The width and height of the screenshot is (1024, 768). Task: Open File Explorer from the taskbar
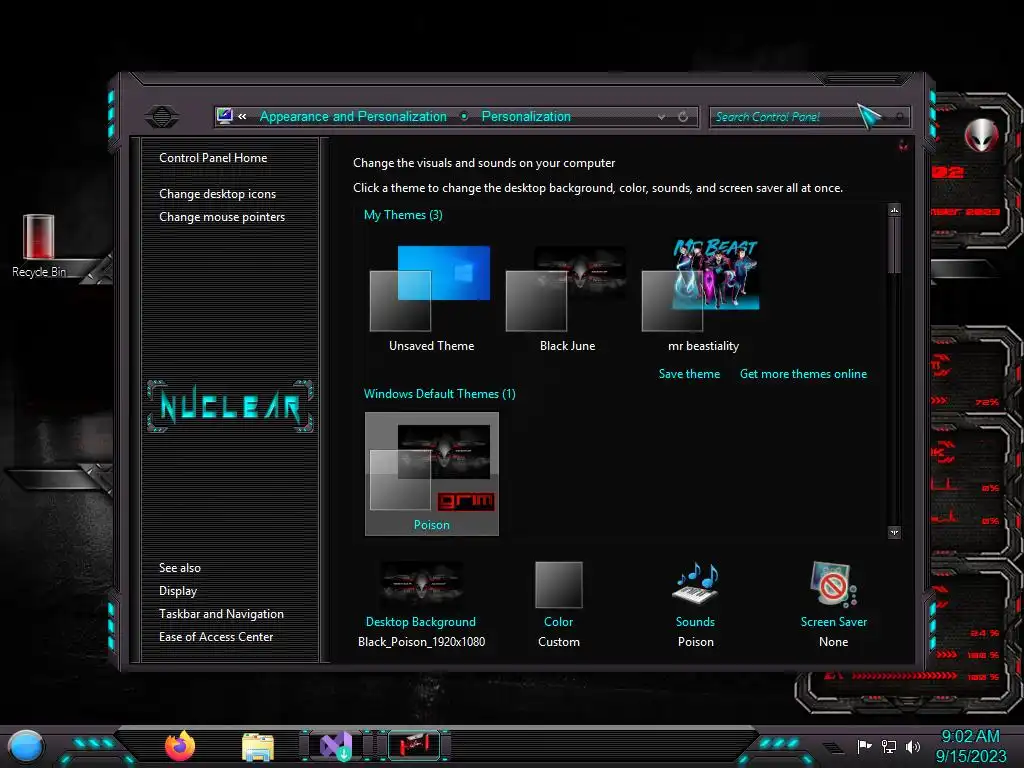(x=258, y=747)
